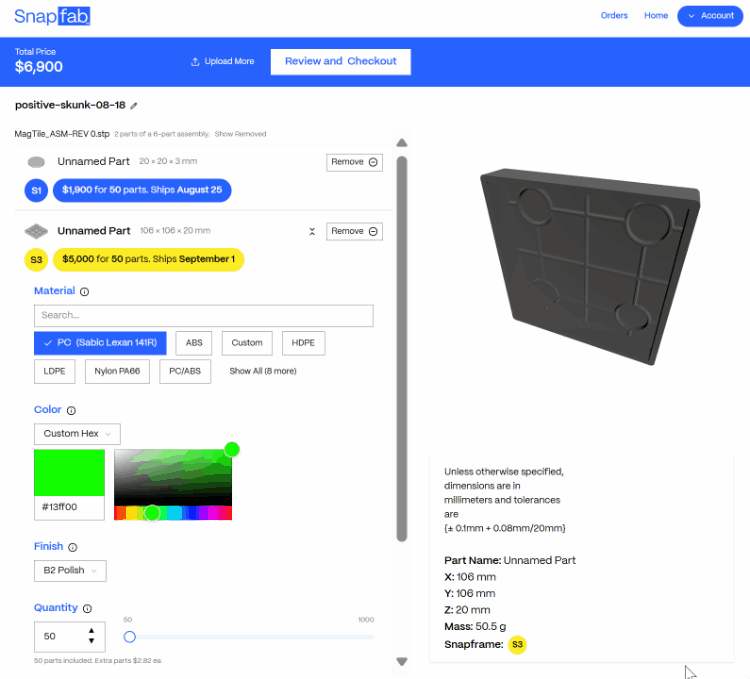Click the oval thumbnail of the 20 × 20 × 3 mm part

(x=36, y=162)
